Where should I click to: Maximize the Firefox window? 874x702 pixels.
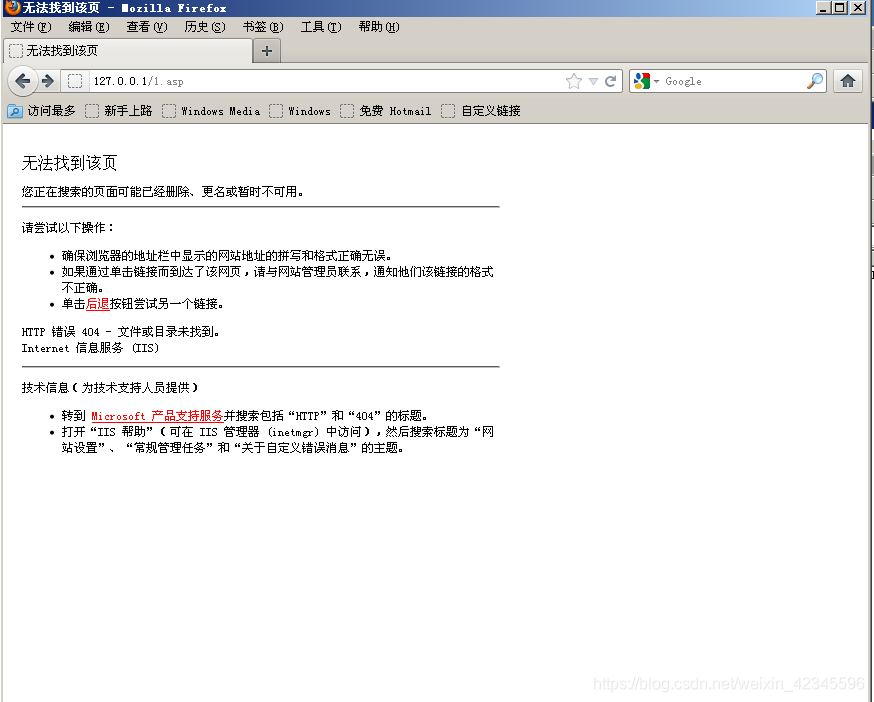click(839, 8)
